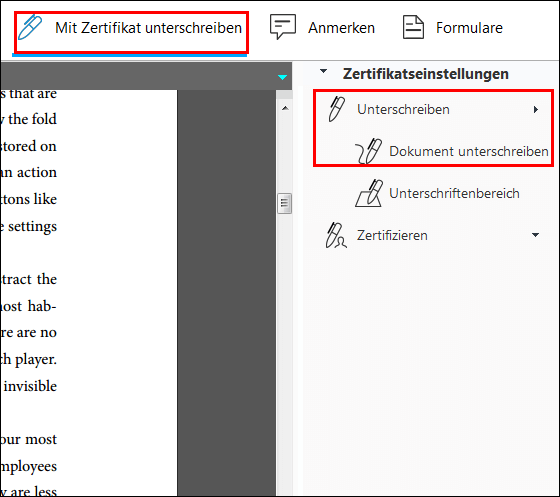Click the scrollbar up arrow

[285, 108]
